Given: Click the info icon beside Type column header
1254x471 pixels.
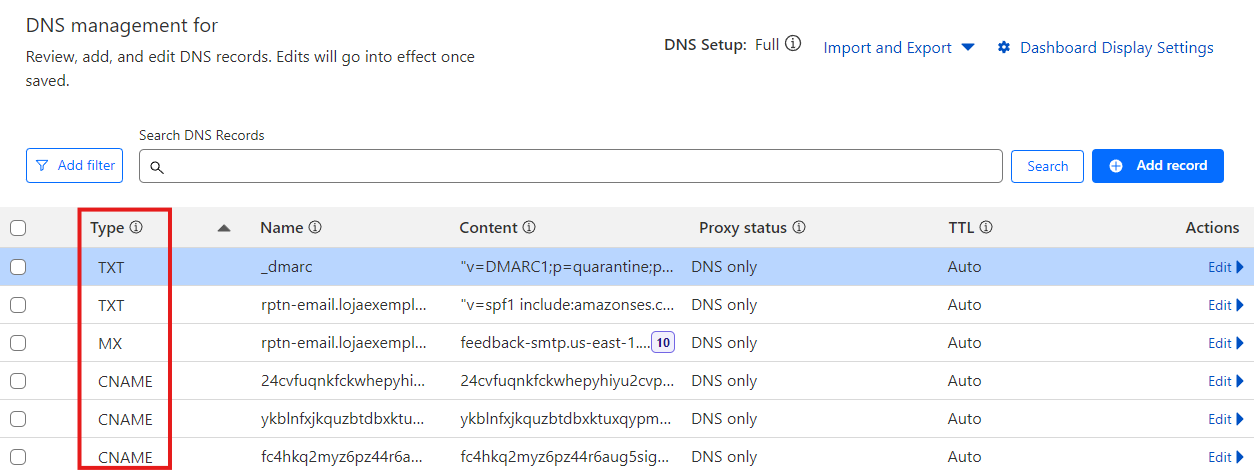Looking at the screenshot, I should [x=136, y=228].
